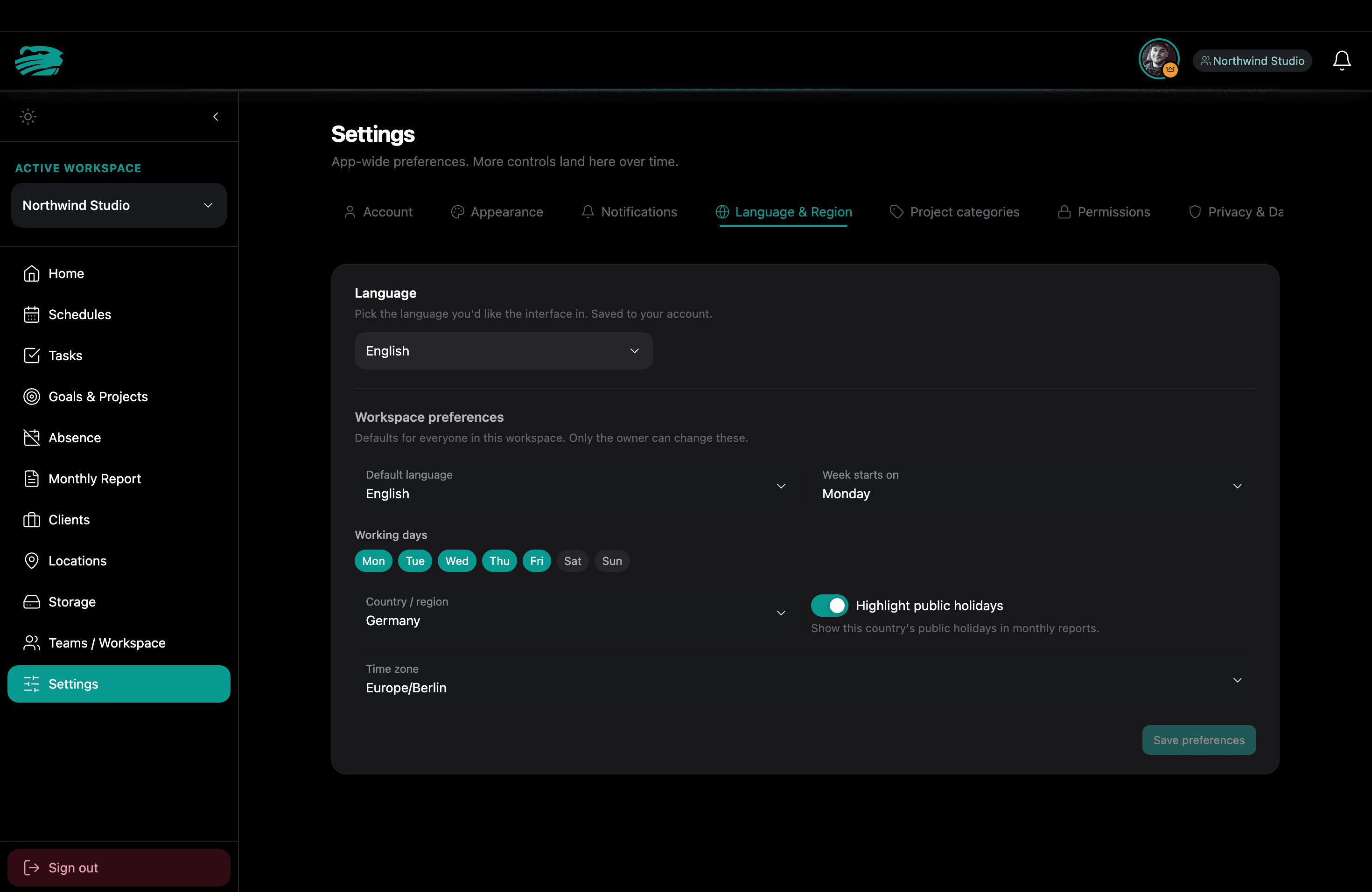Click the Language & Region globe icon
The height and width of the screenshot is (892, 1372).
coord(722,212)
